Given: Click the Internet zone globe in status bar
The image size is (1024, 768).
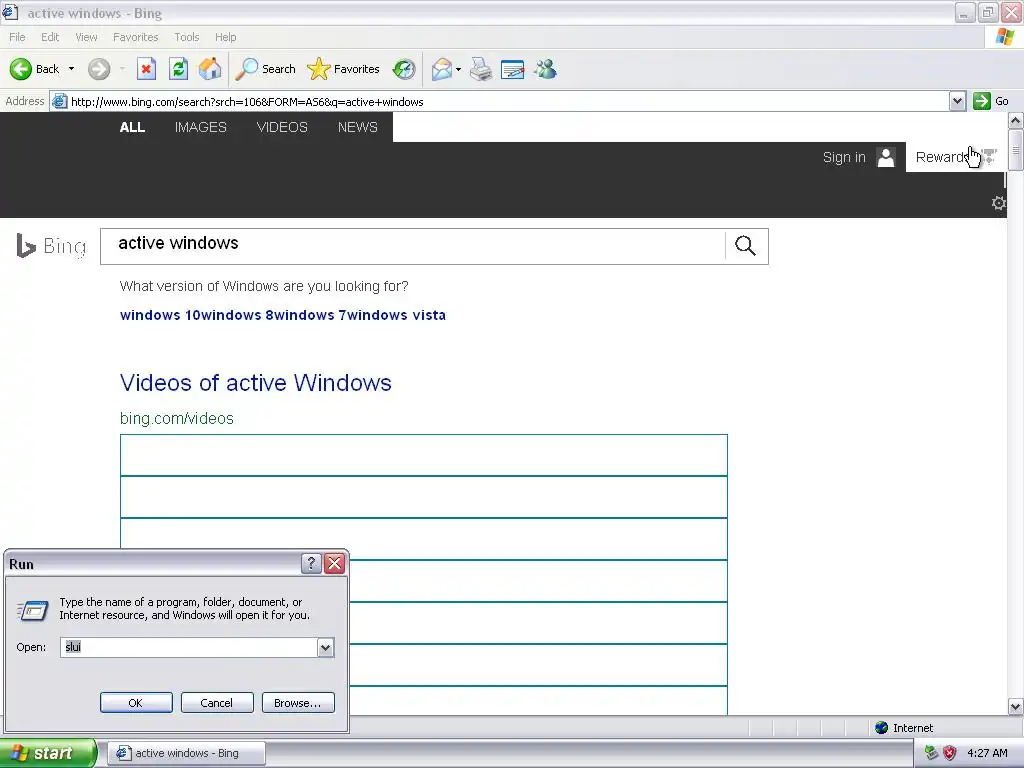Looking at the screenshot, I should point(882,728).
